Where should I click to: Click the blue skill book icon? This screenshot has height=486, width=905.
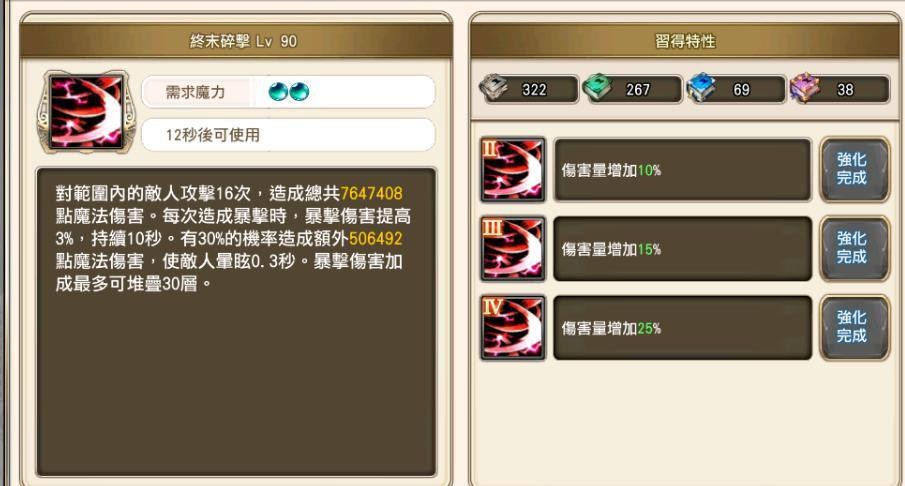coord(701,88)
